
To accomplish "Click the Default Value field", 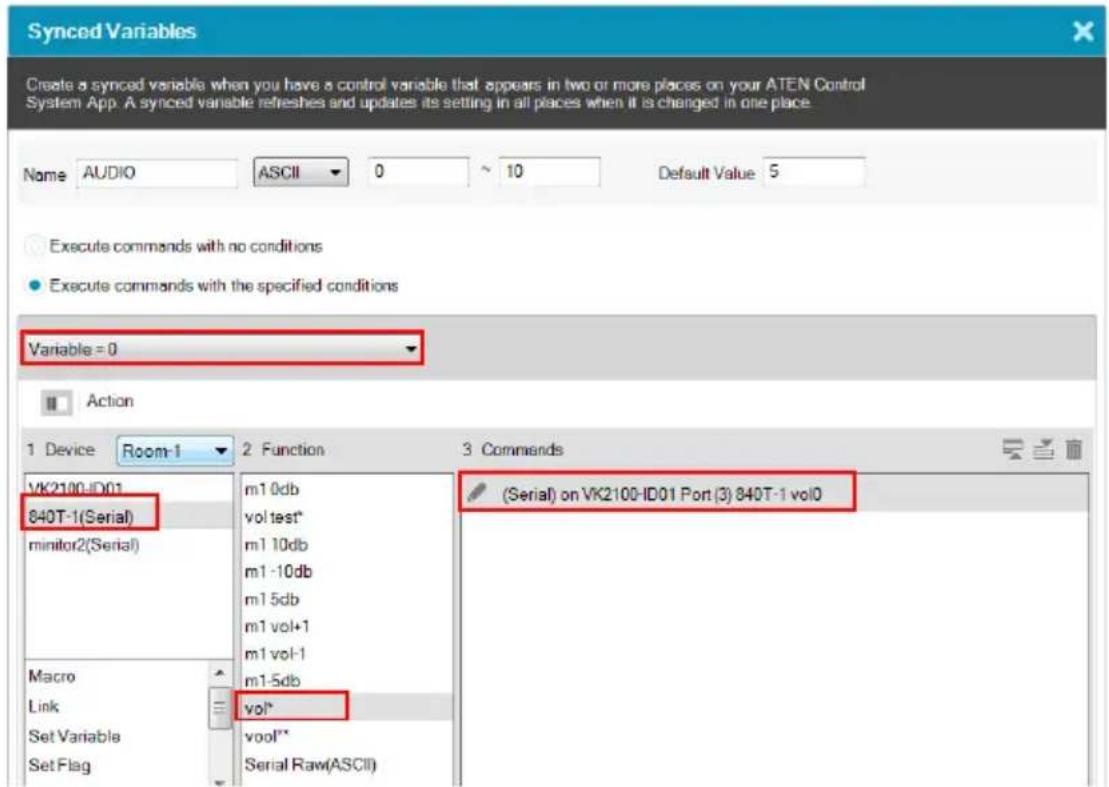I will coord(813,171).
